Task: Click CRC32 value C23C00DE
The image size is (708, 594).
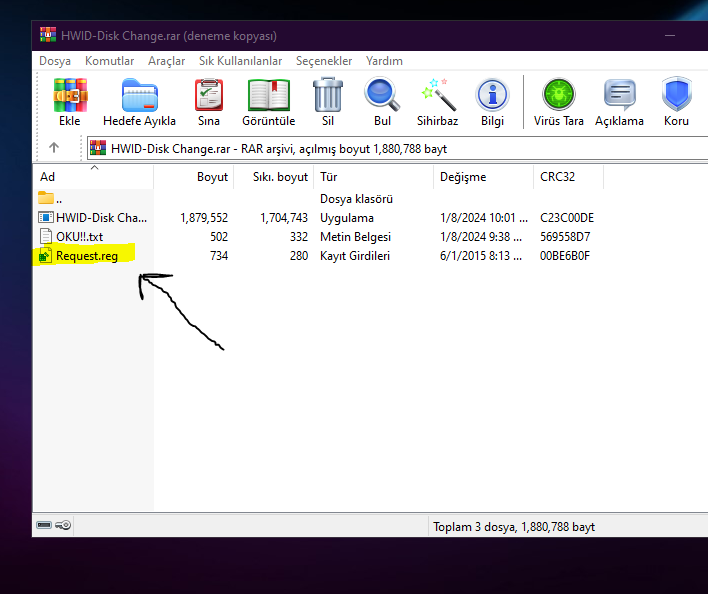Action: tap(567, 218)
